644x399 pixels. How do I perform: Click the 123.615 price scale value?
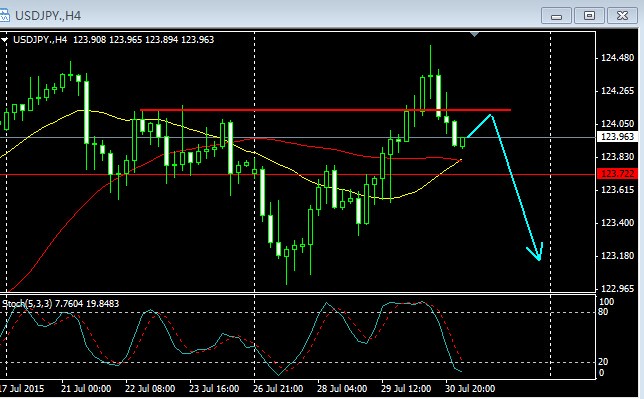[617, 189]
